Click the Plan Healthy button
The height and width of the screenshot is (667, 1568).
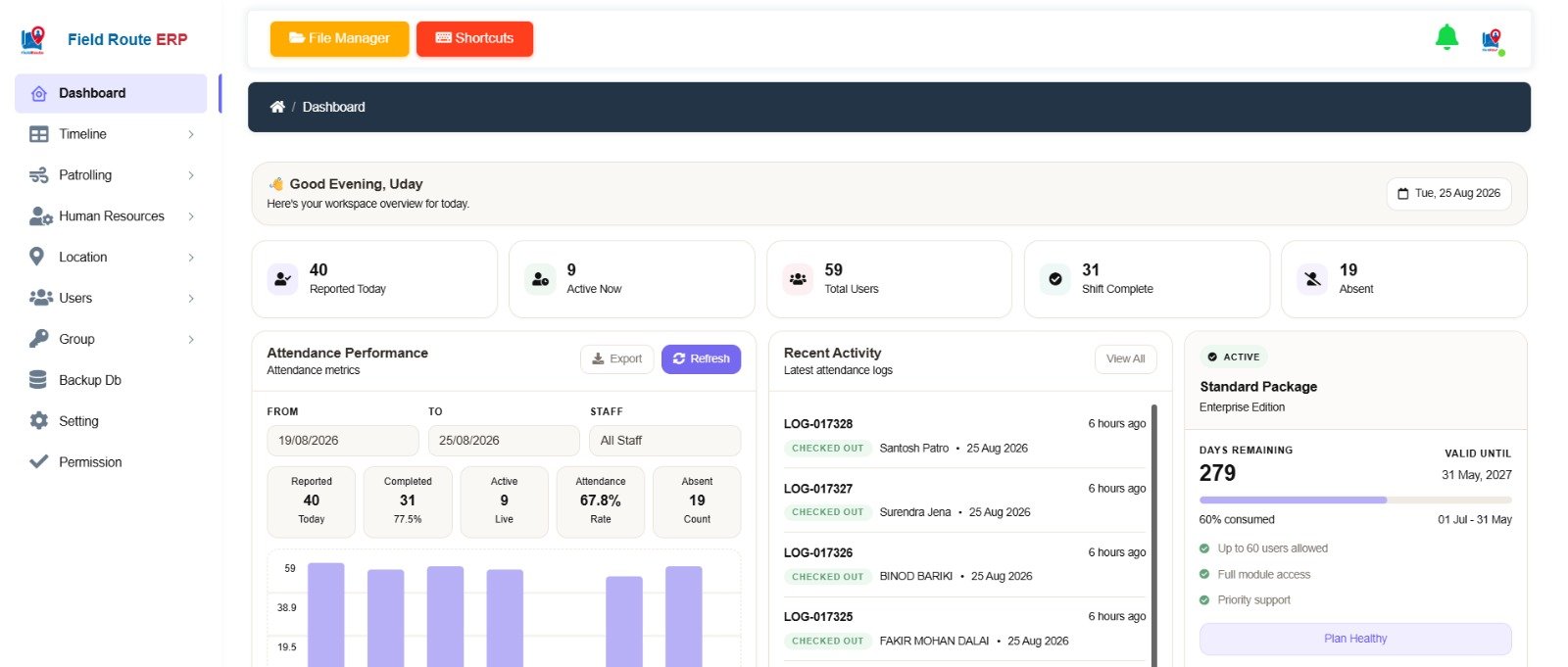[x=1355, y=639]
